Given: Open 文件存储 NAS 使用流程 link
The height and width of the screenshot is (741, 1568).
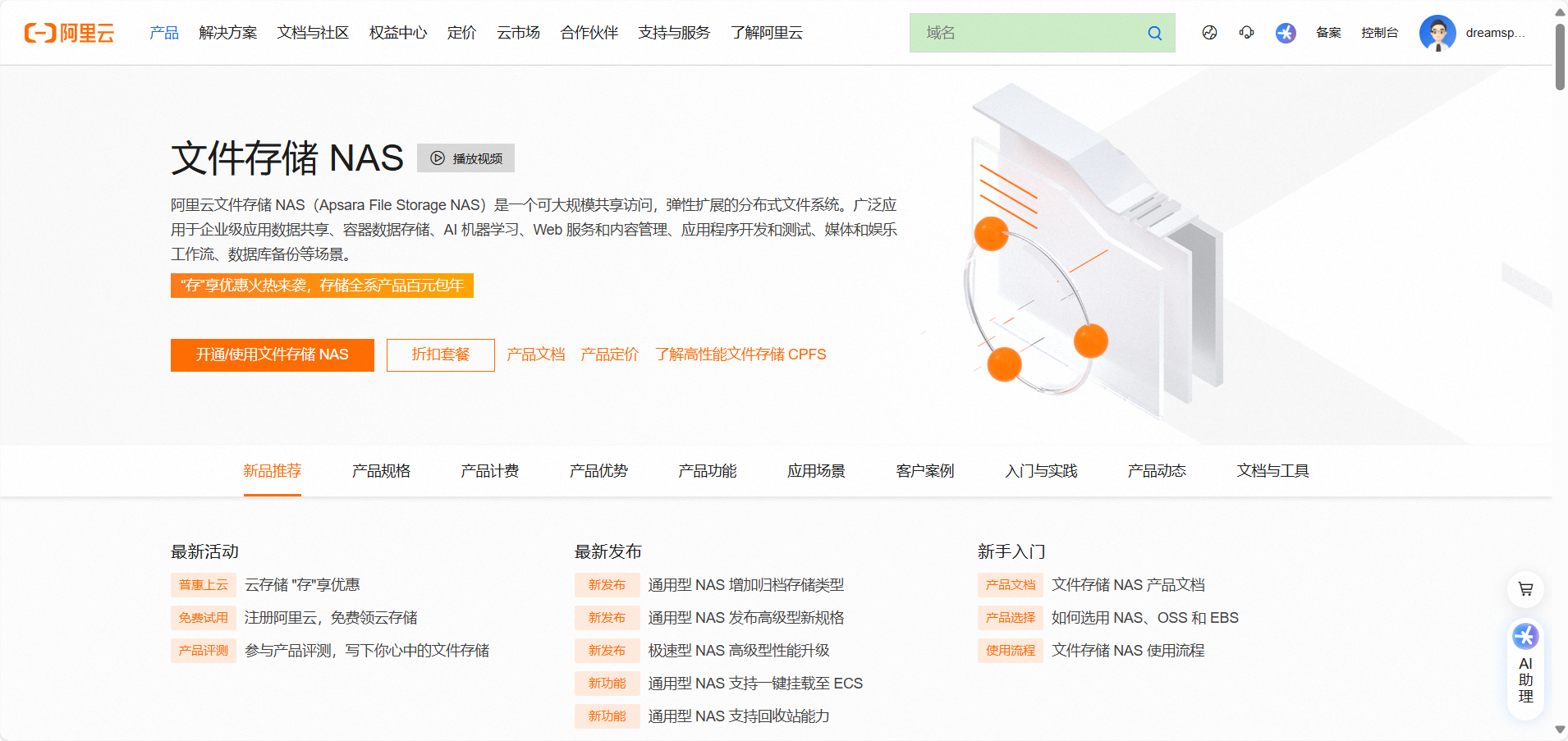Looking at the screenshot, I should (1128, 651).
